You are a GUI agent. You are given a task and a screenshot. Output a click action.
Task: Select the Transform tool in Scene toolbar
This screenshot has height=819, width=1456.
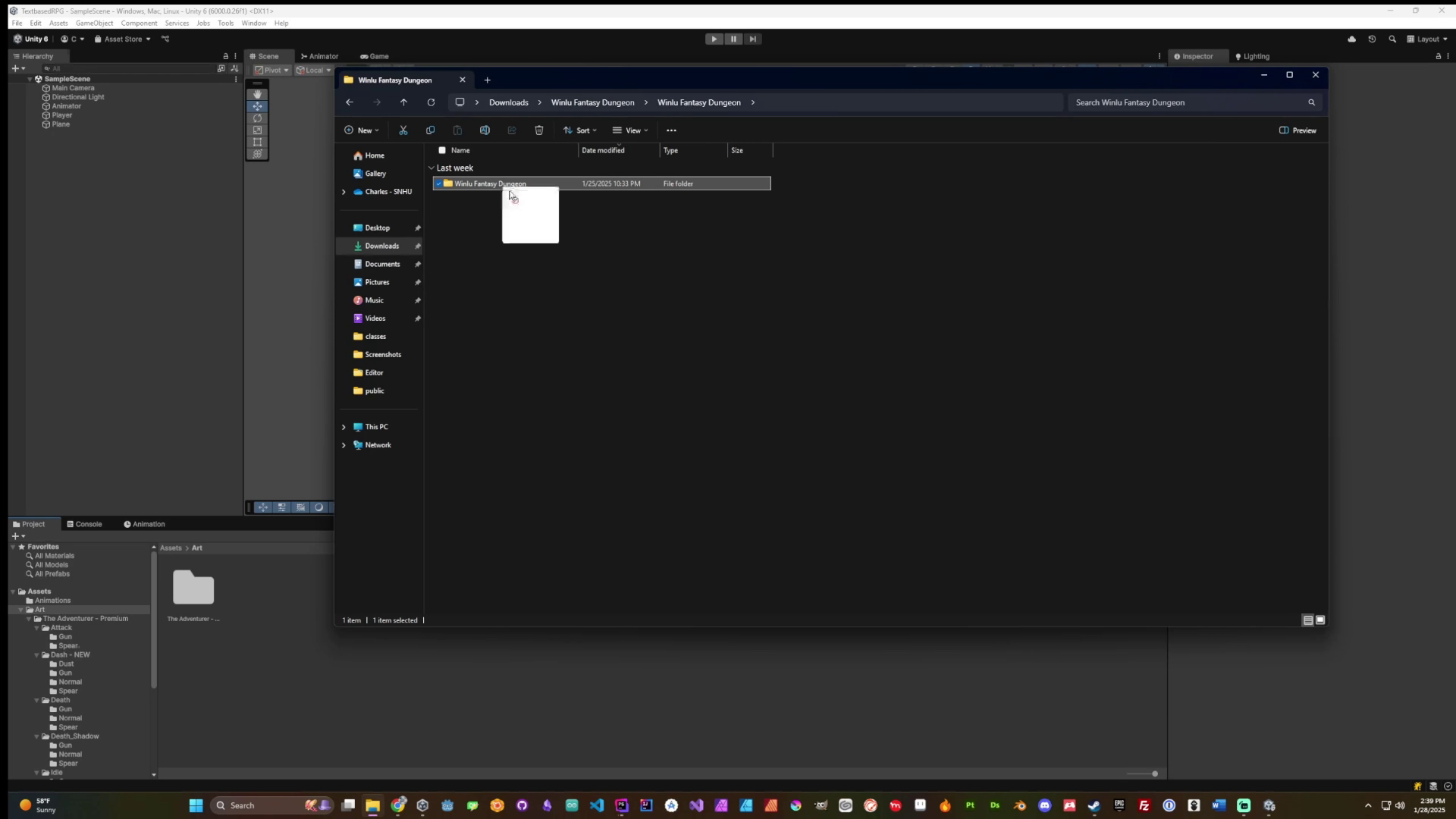[257, 154]
